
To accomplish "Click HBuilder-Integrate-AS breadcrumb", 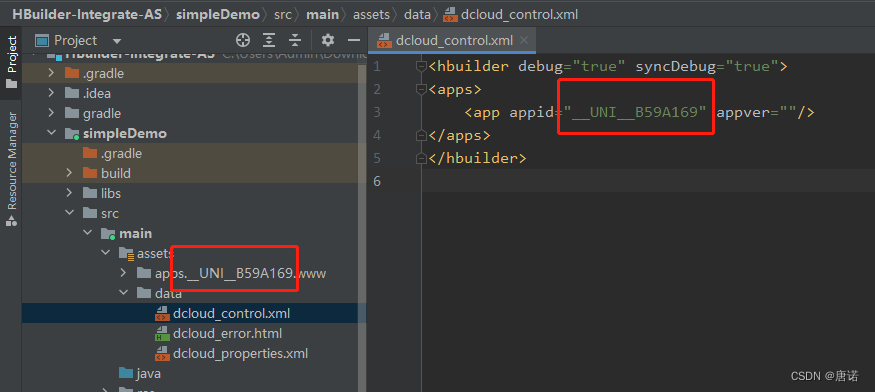I will tap(86, 15).
